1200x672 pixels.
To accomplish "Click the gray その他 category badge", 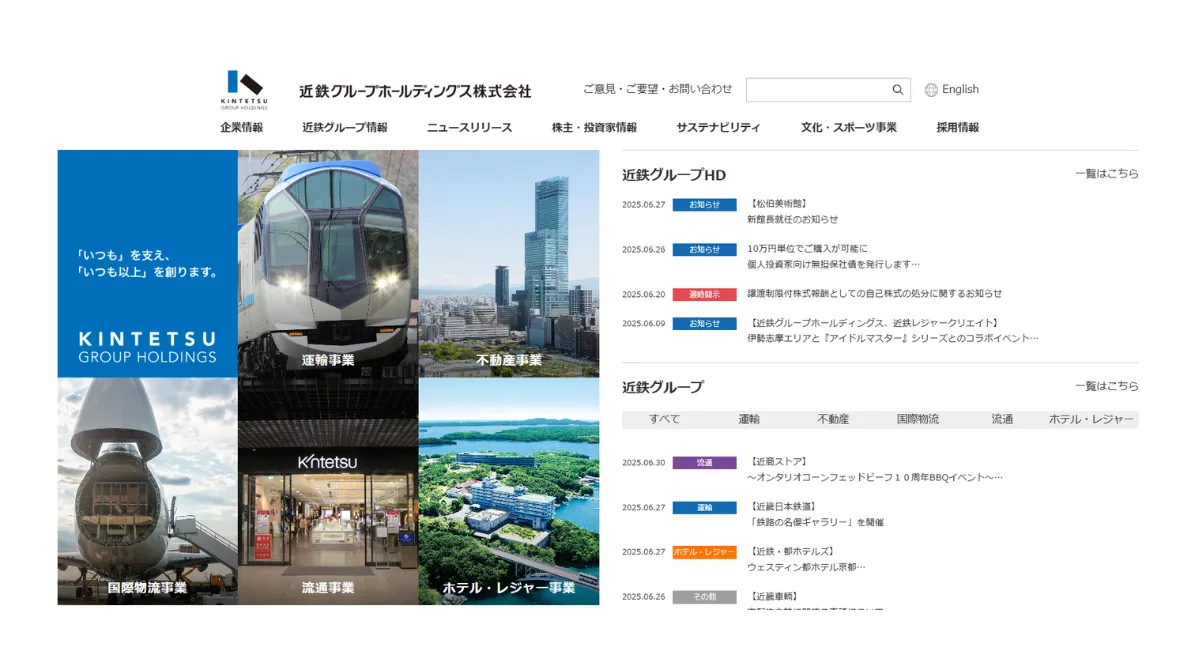I will pos(704,597).
